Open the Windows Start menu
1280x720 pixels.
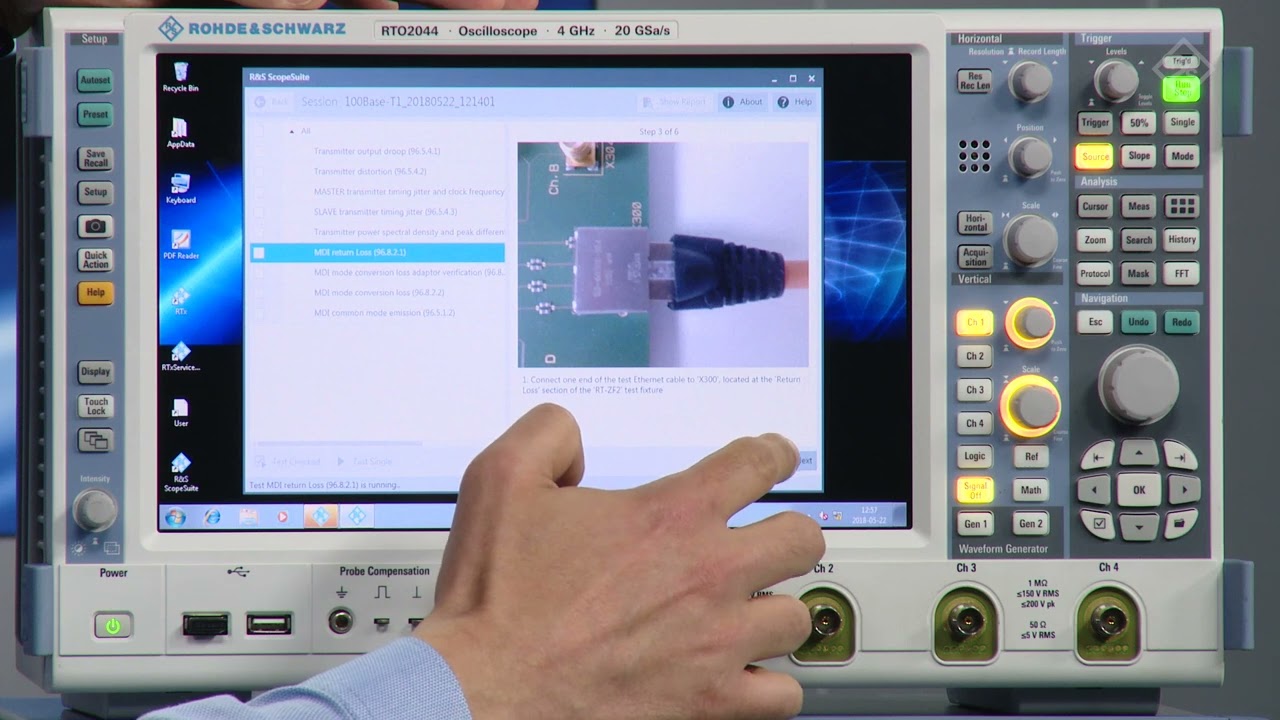176,517
